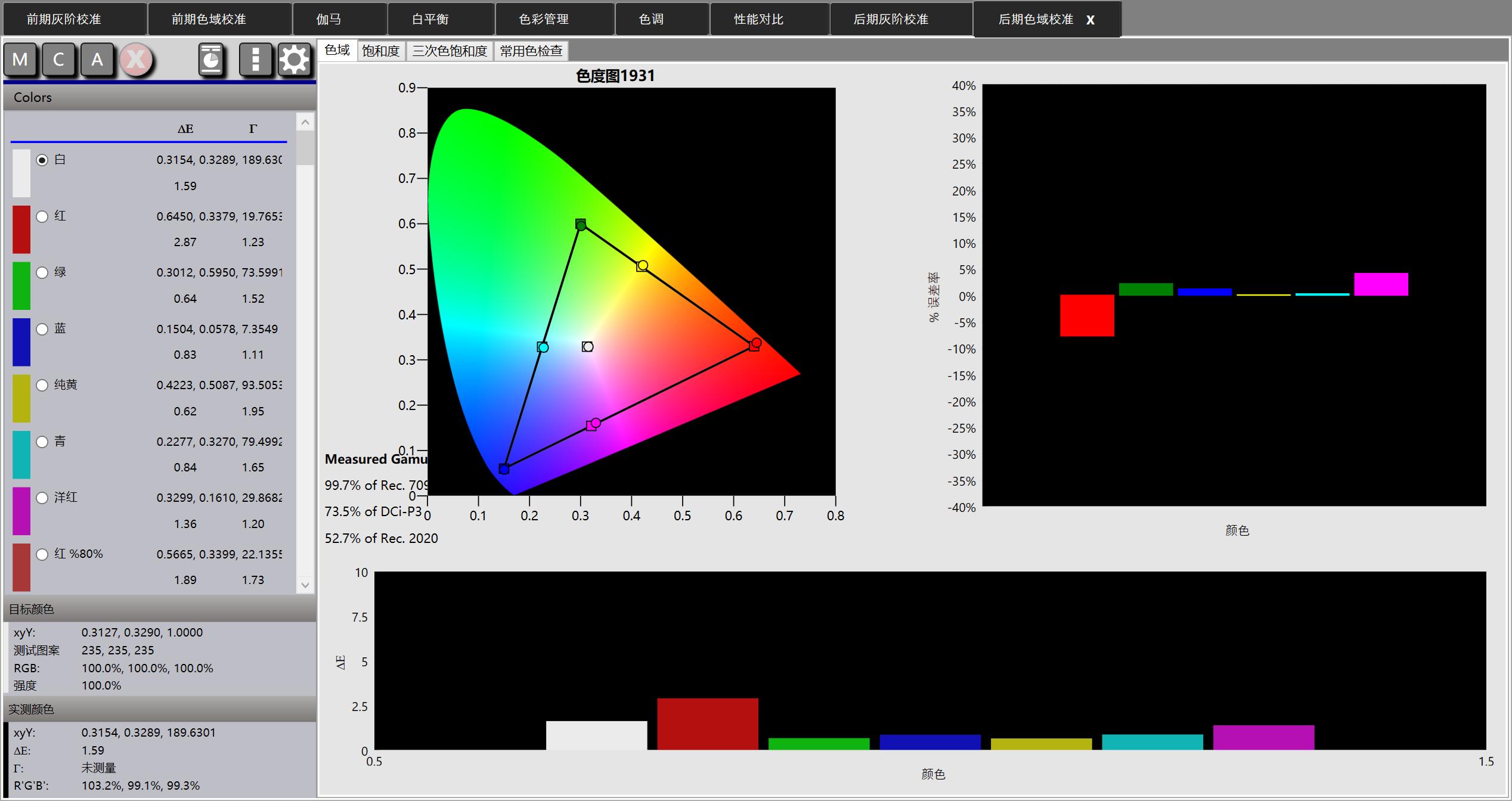Switch to the 饱和度 sub-tab
Screen dimensions: 1512x801
click(x=380, y=51)
